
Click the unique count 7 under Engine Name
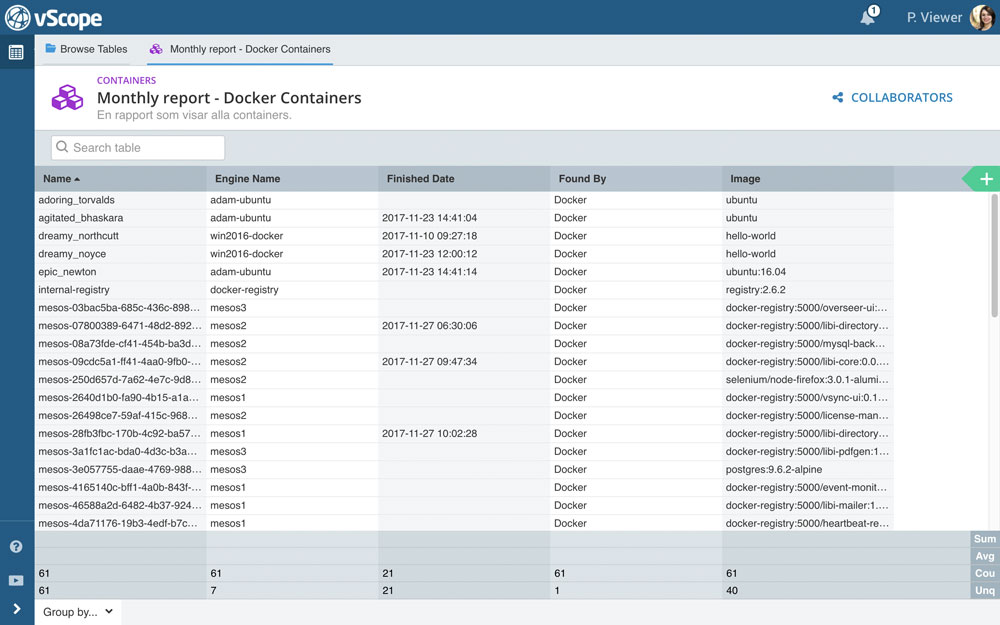(x=214, y=591)
